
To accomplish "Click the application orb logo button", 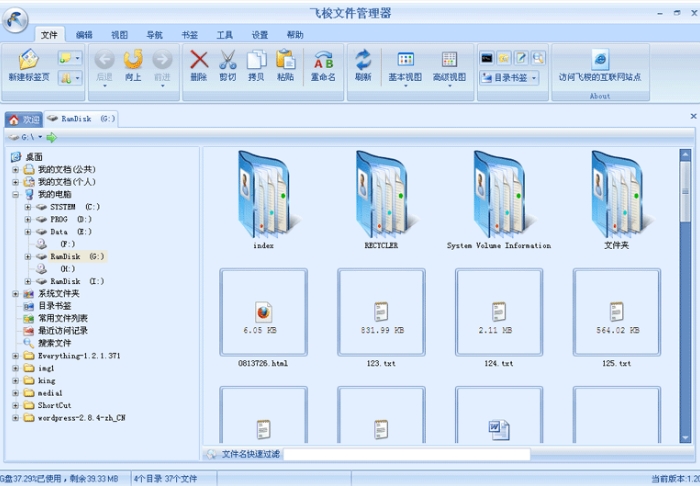I will (x=15, y=19).
